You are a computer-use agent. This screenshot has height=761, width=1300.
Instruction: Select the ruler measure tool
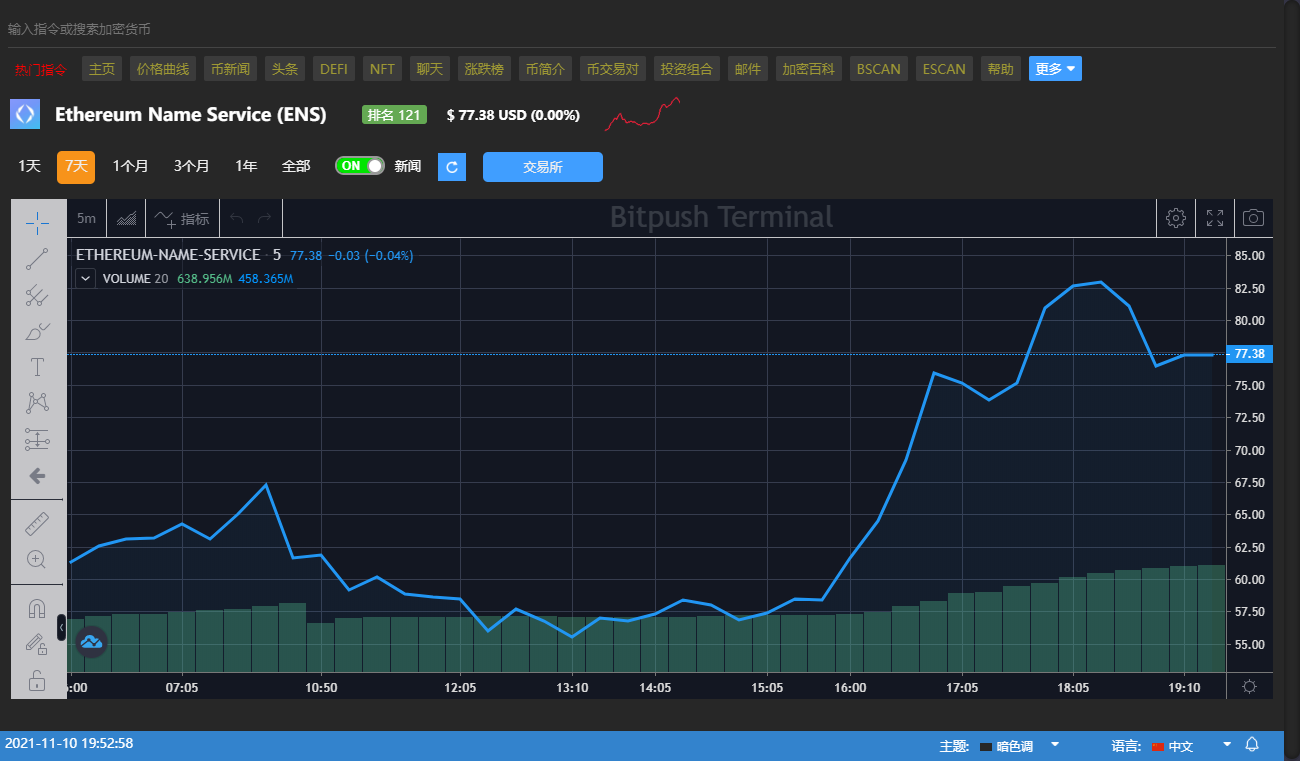point(37,523)
